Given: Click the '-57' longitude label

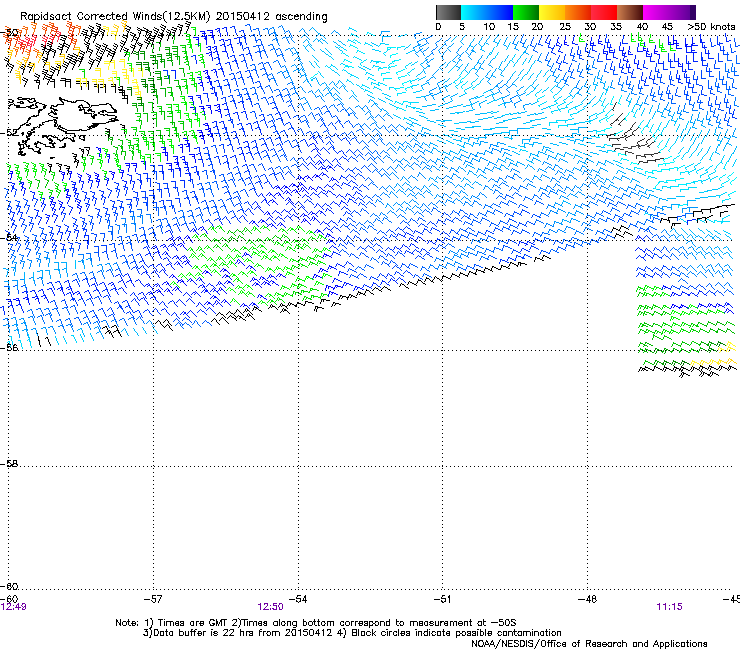Looking at the screenshot, I should coord(153,599).
